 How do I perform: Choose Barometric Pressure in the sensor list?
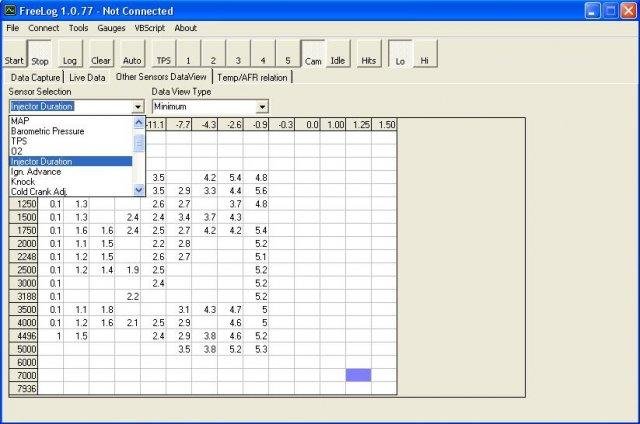(71, 131)
